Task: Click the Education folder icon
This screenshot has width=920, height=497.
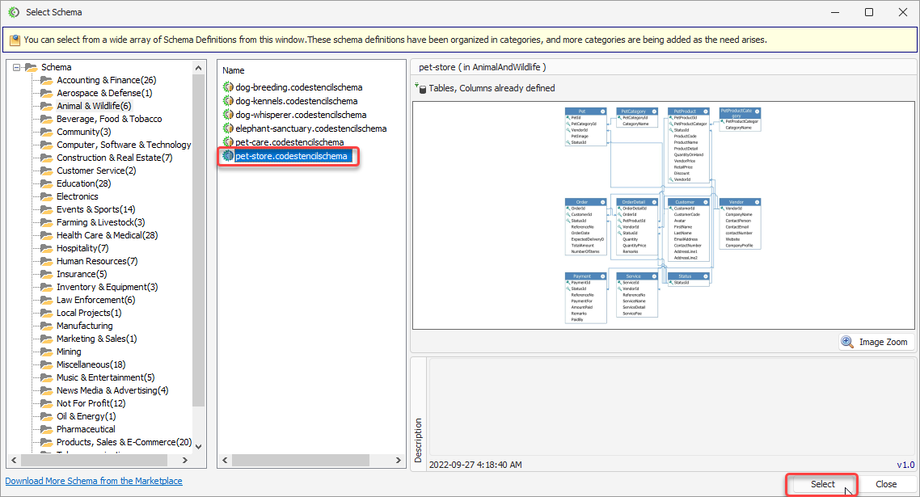Action: coord(46,184)
